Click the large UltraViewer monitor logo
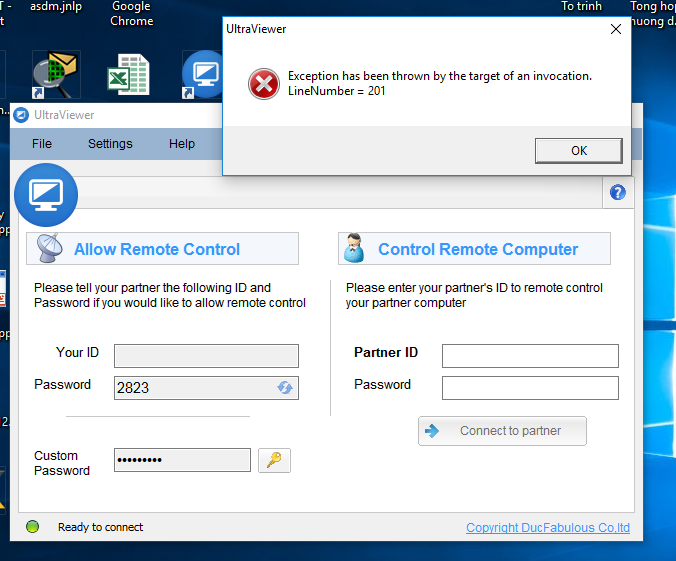Screen dimensions: 676x561 46,195
